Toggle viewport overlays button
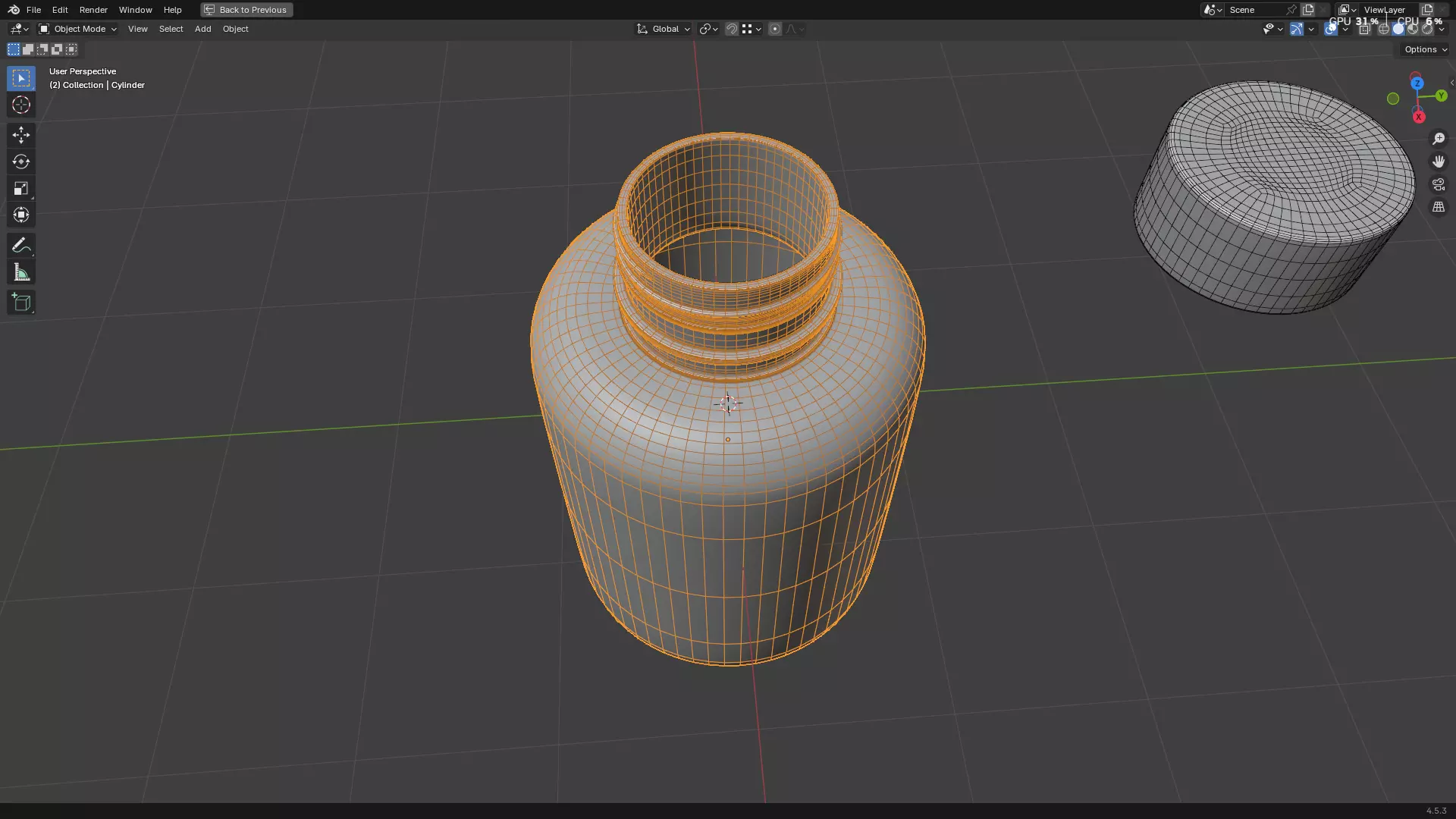This screenshot has height=819, width=1456. [1331, 29]
